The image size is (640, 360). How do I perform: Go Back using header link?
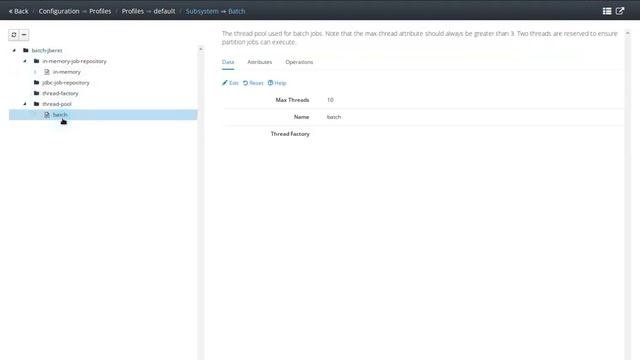[19, 11]
